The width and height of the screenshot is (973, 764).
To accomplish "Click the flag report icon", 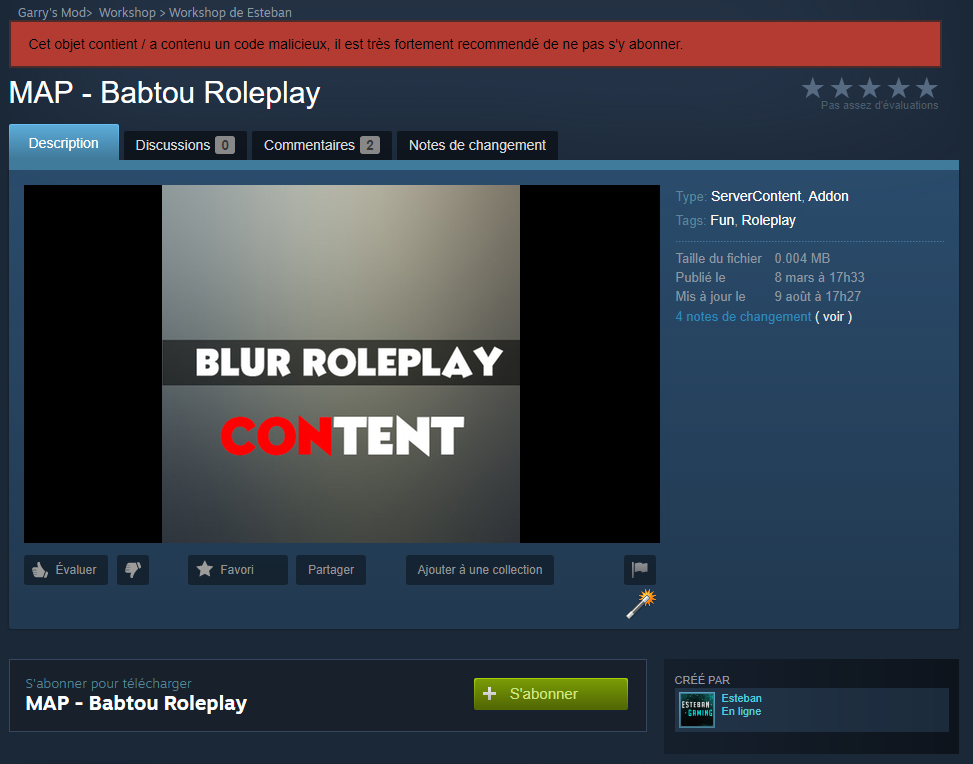I will (640, 569).
